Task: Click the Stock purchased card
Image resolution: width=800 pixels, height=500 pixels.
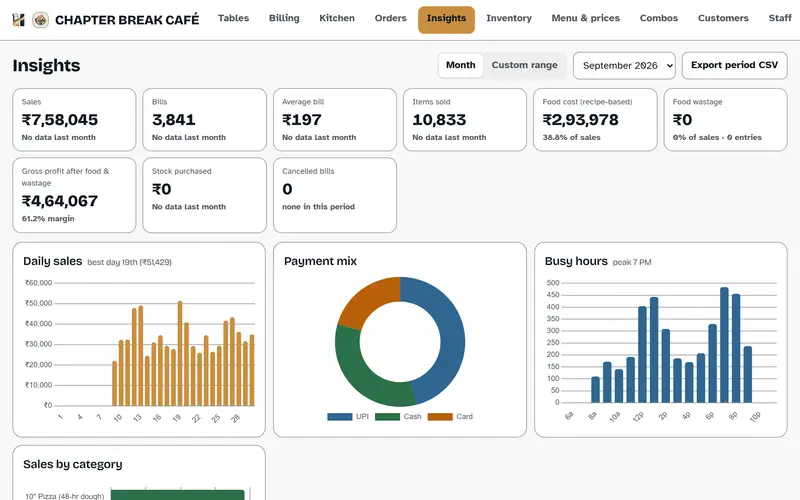Action: click(204, 195)
